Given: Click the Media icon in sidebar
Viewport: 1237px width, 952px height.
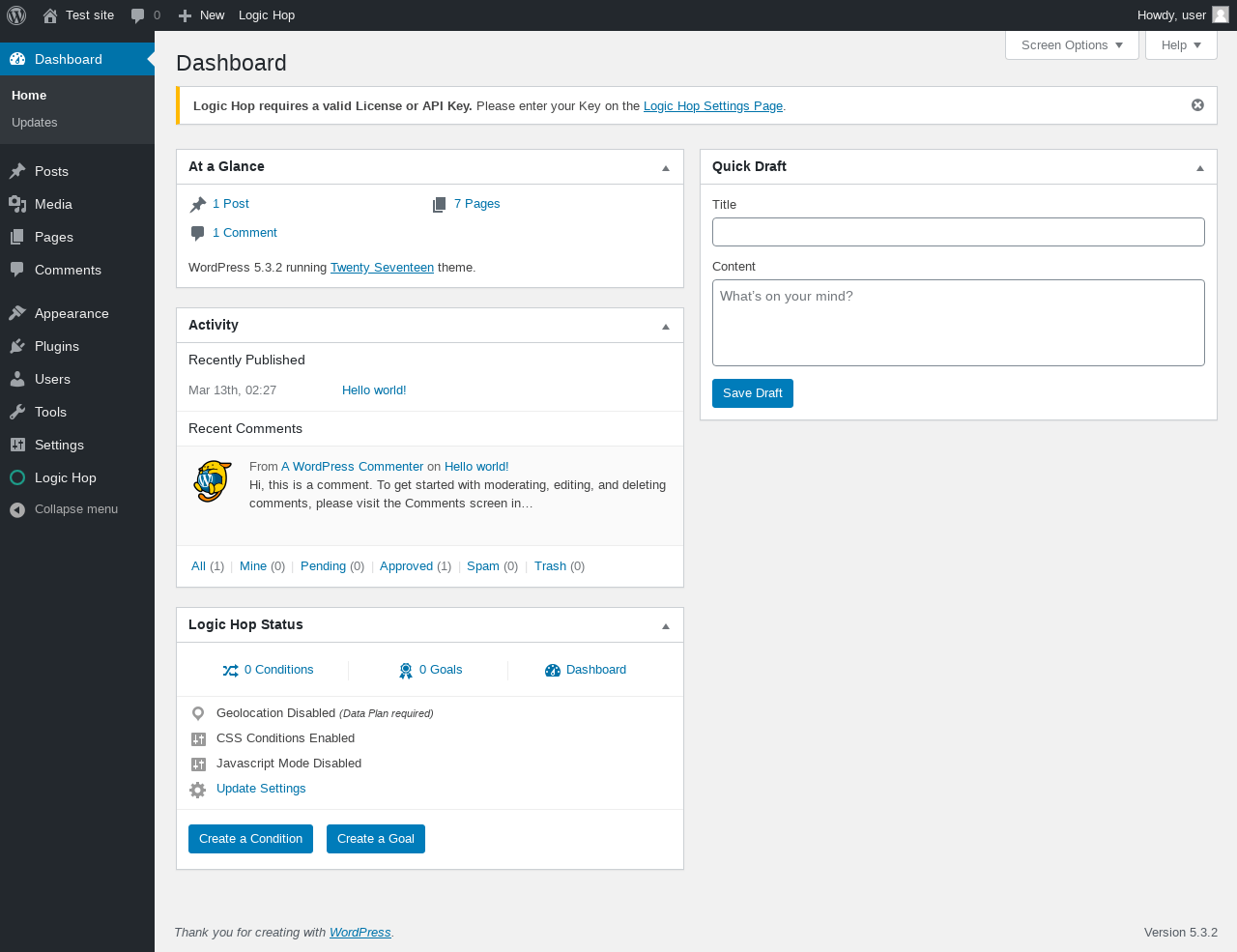Looking at the screenshot, I should click(17, 204).
